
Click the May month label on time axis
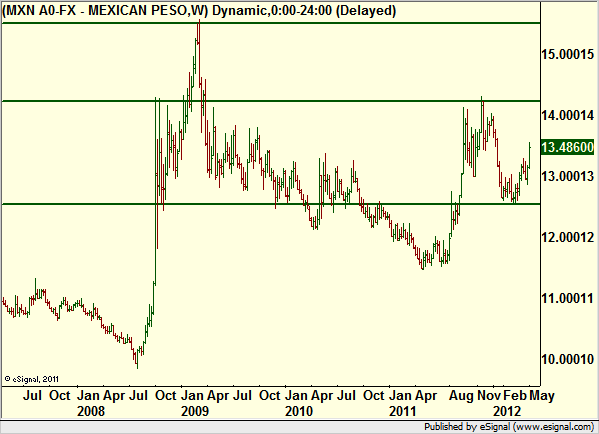pyautogui.click(x=542, y=395)
